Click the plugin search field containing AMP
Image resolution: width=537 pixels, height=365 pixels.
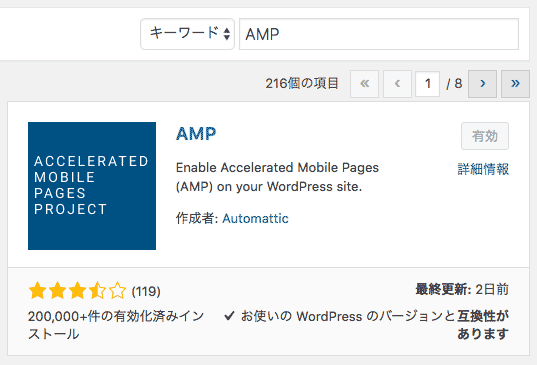click(x=379, y=34)
